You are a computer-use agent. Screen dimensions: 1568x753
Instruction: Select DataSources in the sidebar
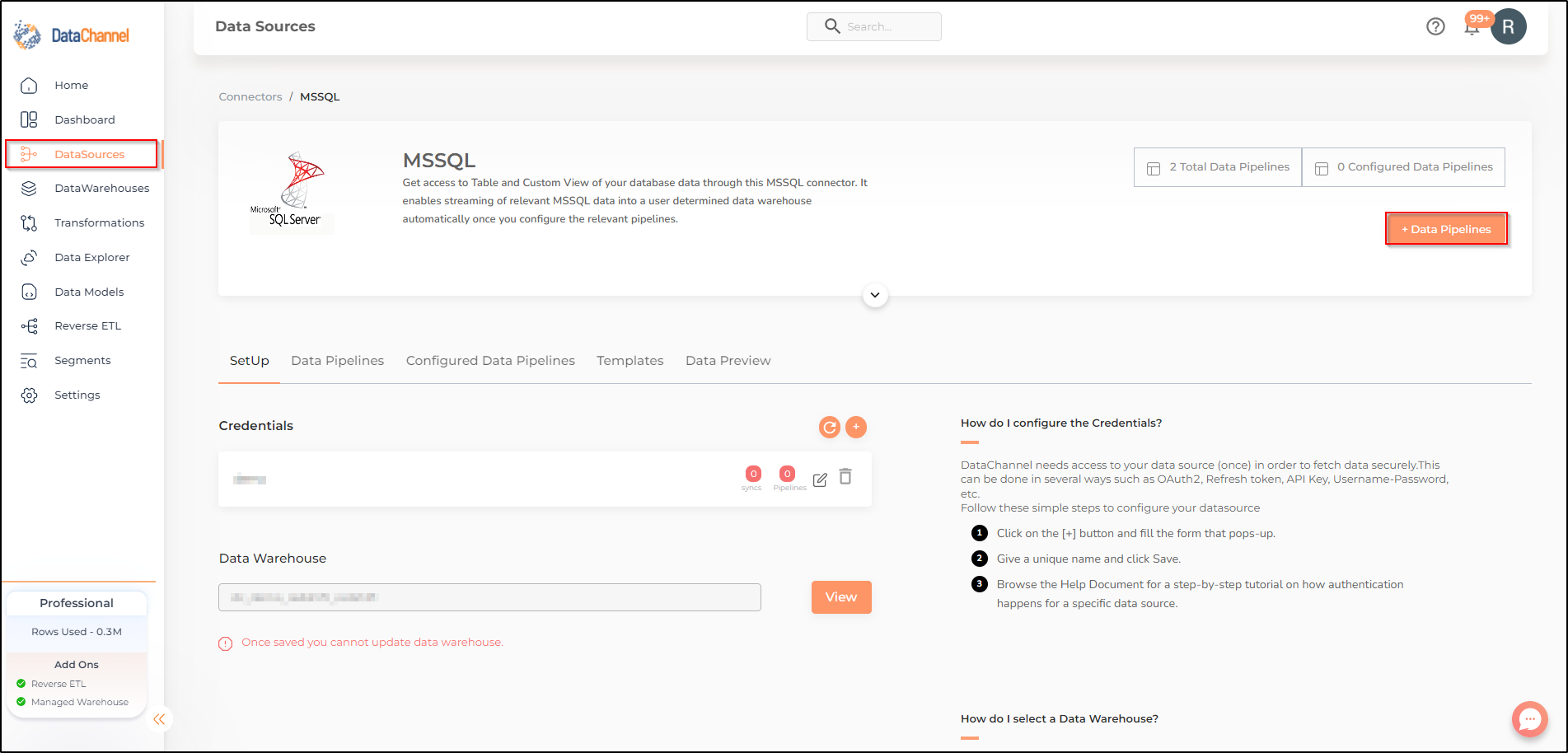[x=82, y=154]
